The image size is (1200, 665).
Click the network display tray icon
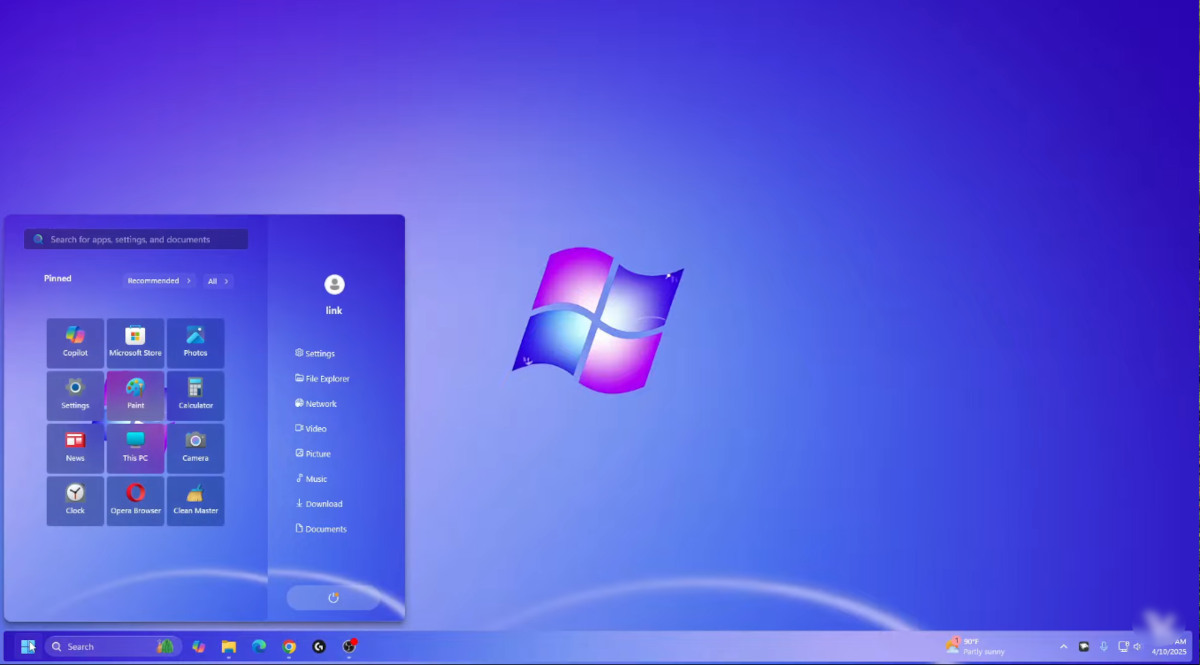point(1123,647)
